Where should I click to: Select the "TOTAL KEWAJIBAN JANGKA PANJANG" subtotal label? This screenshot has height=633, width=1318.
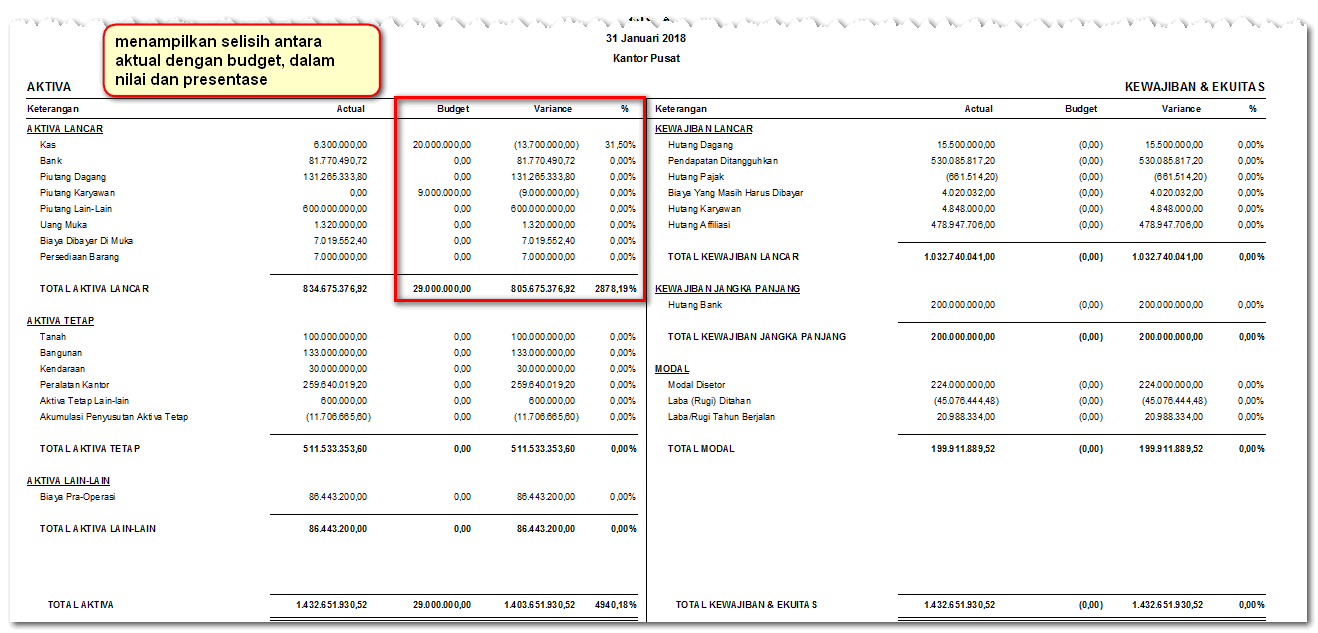pyautogui.click(x=757, y=337)
